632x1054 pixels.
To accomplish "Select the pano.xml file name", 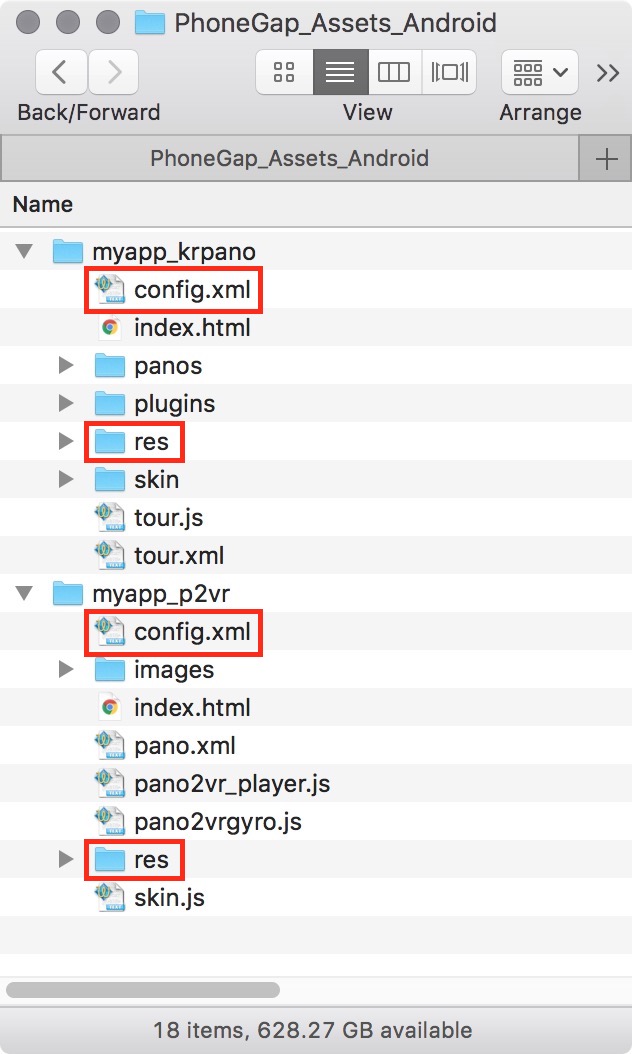I will pyautogui.click(x=185, y=746).
